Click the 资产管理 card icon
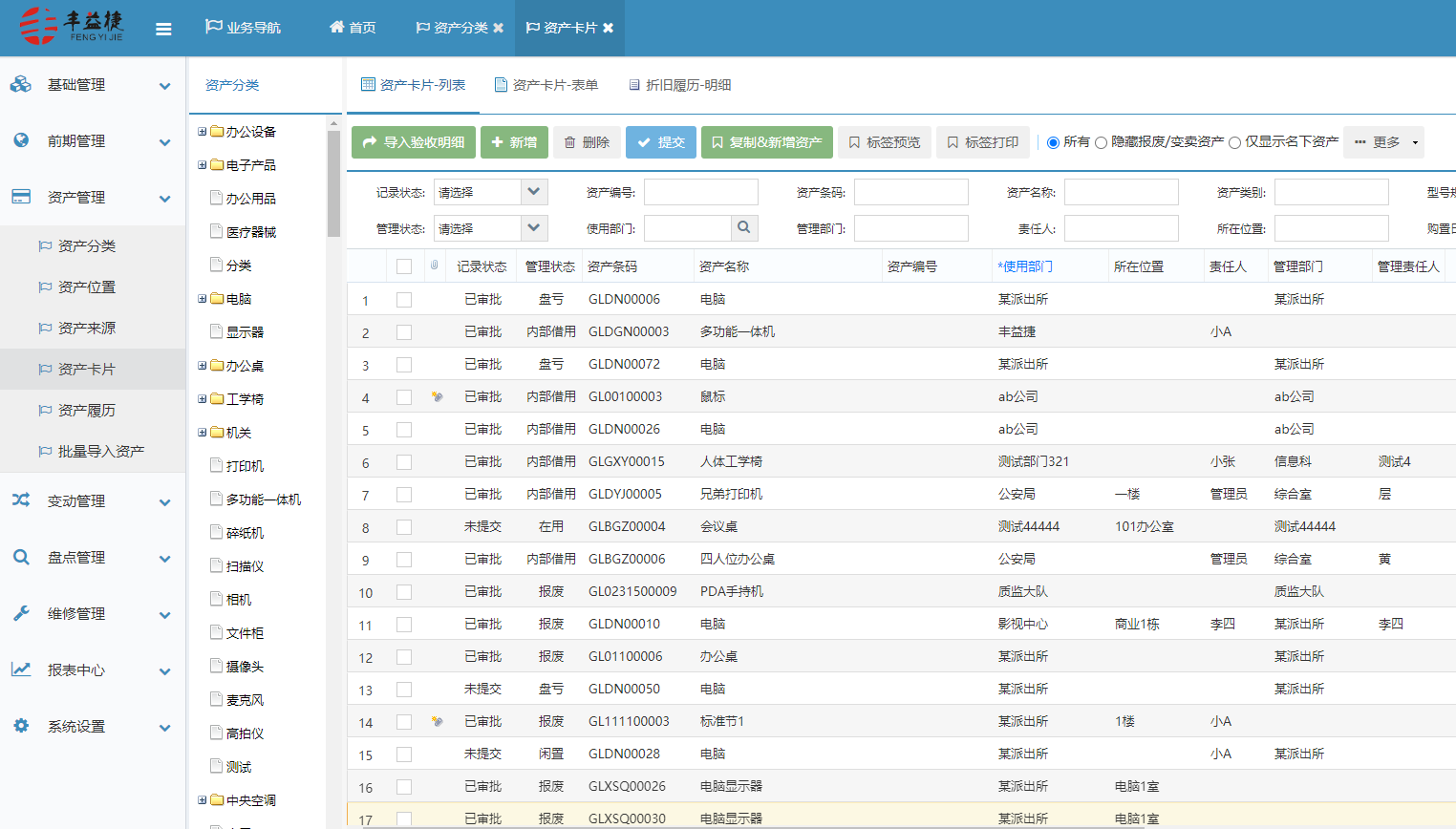Image resolution: width=1456 pixels, height=829 pixels. click(x=21, y=197)
